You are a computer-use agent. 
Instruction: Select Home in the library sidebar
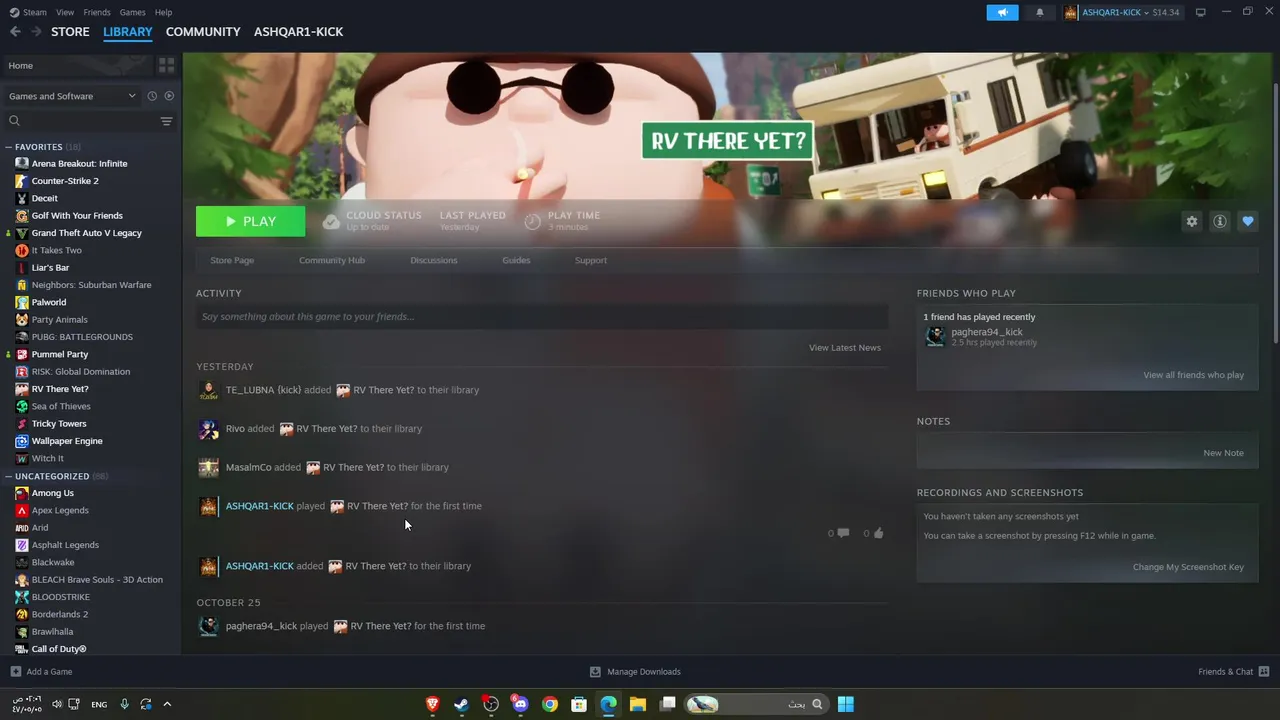(x=78, y=65)
